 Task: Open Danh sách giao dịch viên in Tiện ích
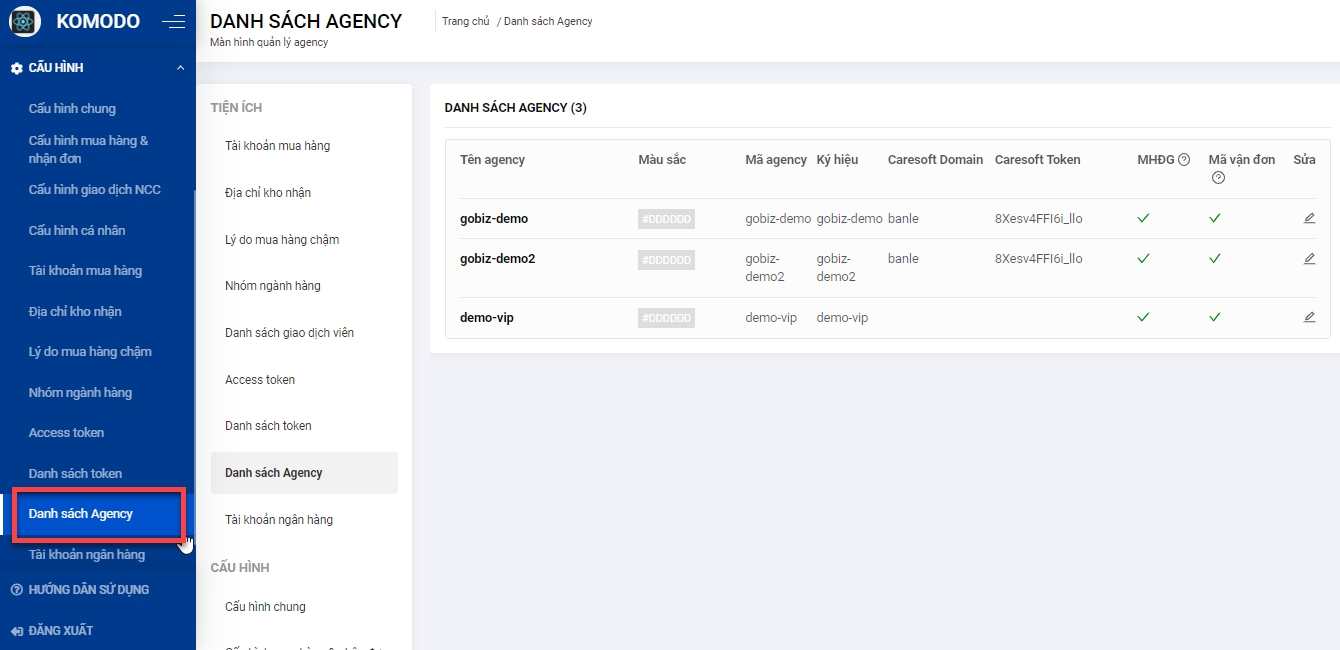pyautogui.click(x=289, y=333)
